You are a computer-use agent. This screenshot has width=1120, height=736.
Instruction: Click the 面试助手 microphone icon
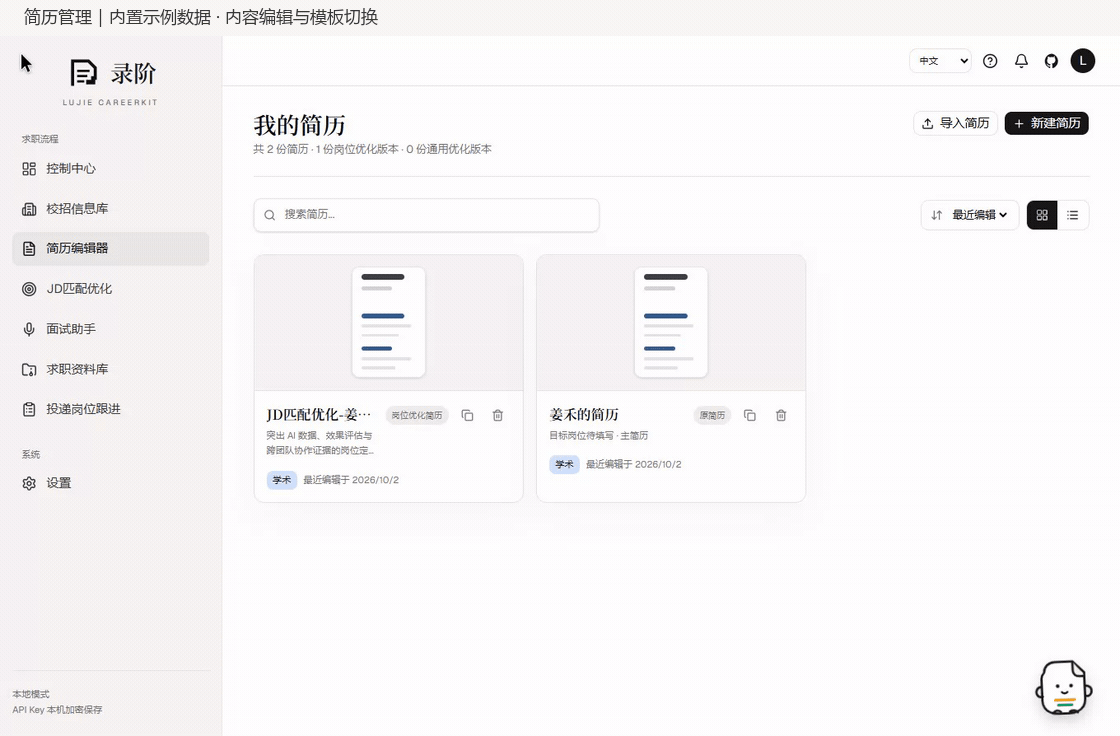(29, 329)
